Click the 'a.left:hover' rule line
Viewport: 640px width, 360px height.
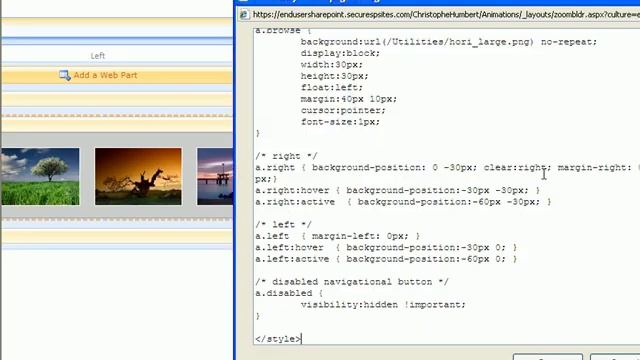pos(386,247)
